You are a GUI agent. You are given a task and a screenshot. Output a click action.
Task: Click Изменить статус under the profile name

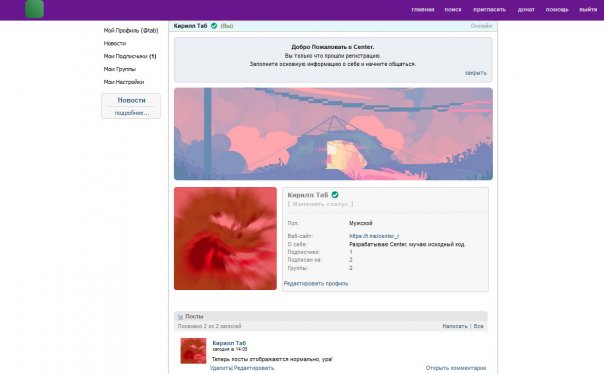point(320,204)
